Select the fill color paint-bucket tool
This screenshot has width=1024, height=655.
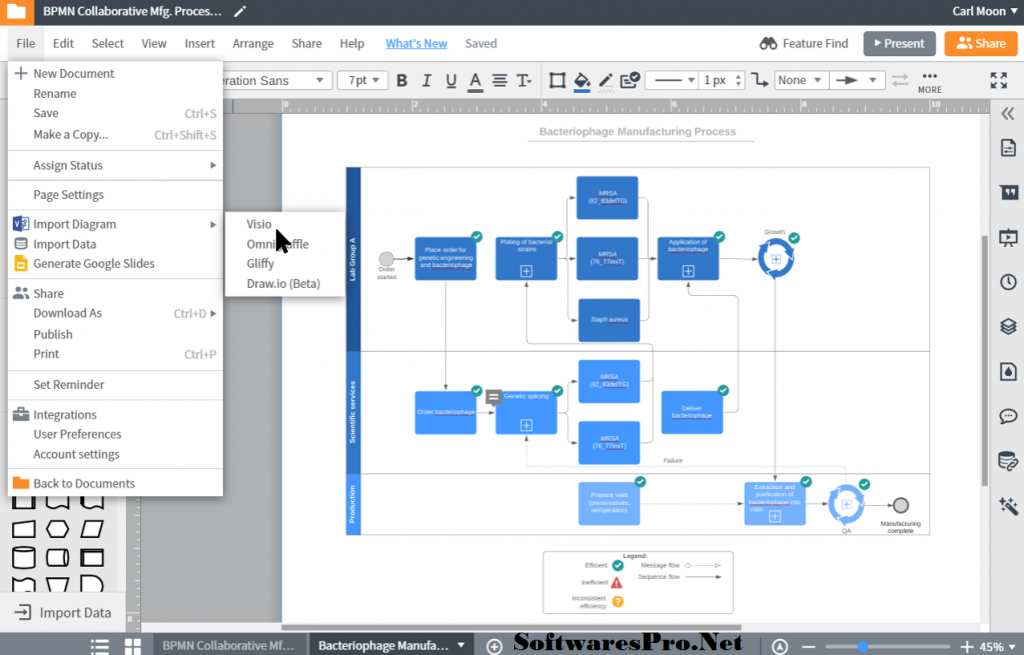(581, 81)
